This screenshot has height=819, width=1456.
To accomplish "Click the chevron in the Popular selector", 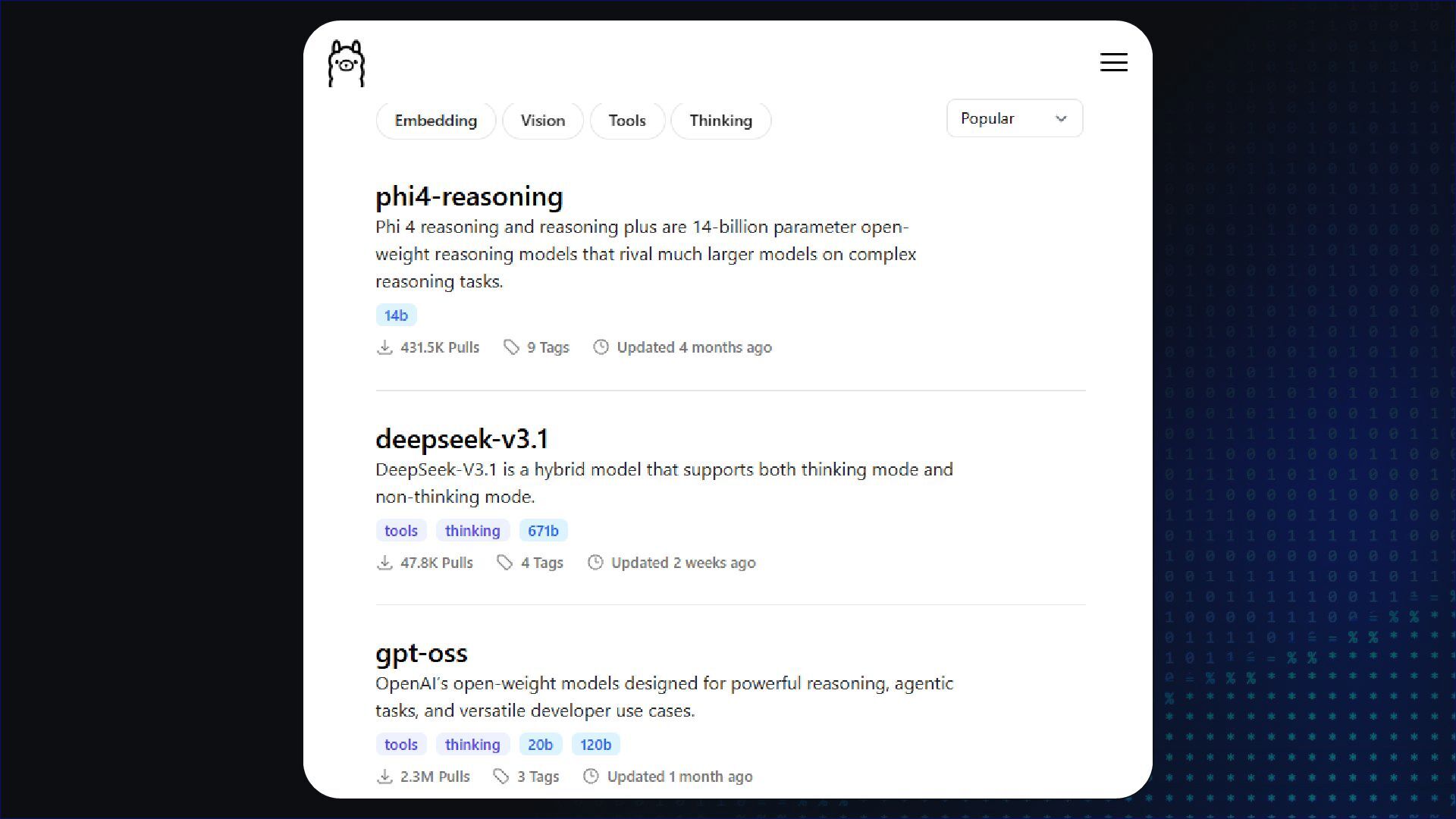I will point(1061,119).
